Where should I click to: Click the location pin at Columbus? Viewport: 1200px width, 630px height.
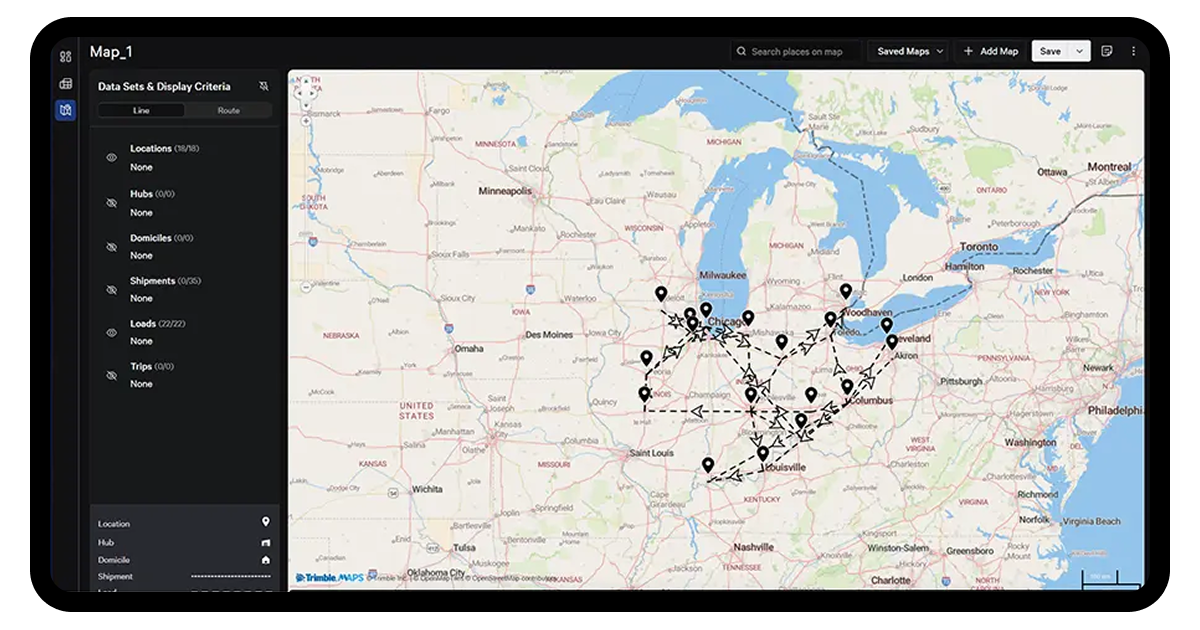[847, 387]
